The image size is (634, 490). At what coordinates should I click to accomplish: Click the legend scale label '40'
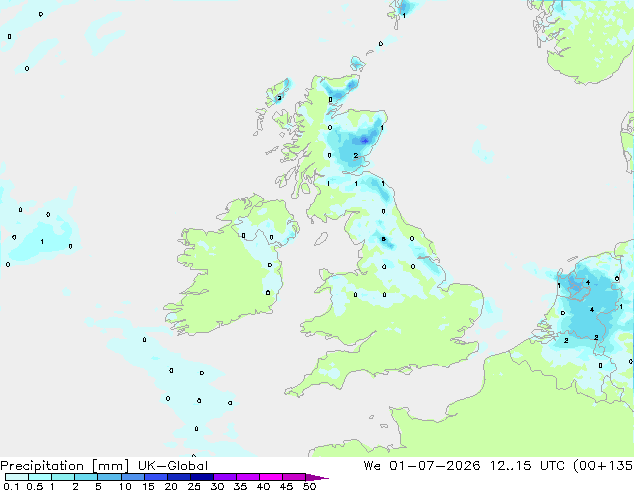coord(263,486)
